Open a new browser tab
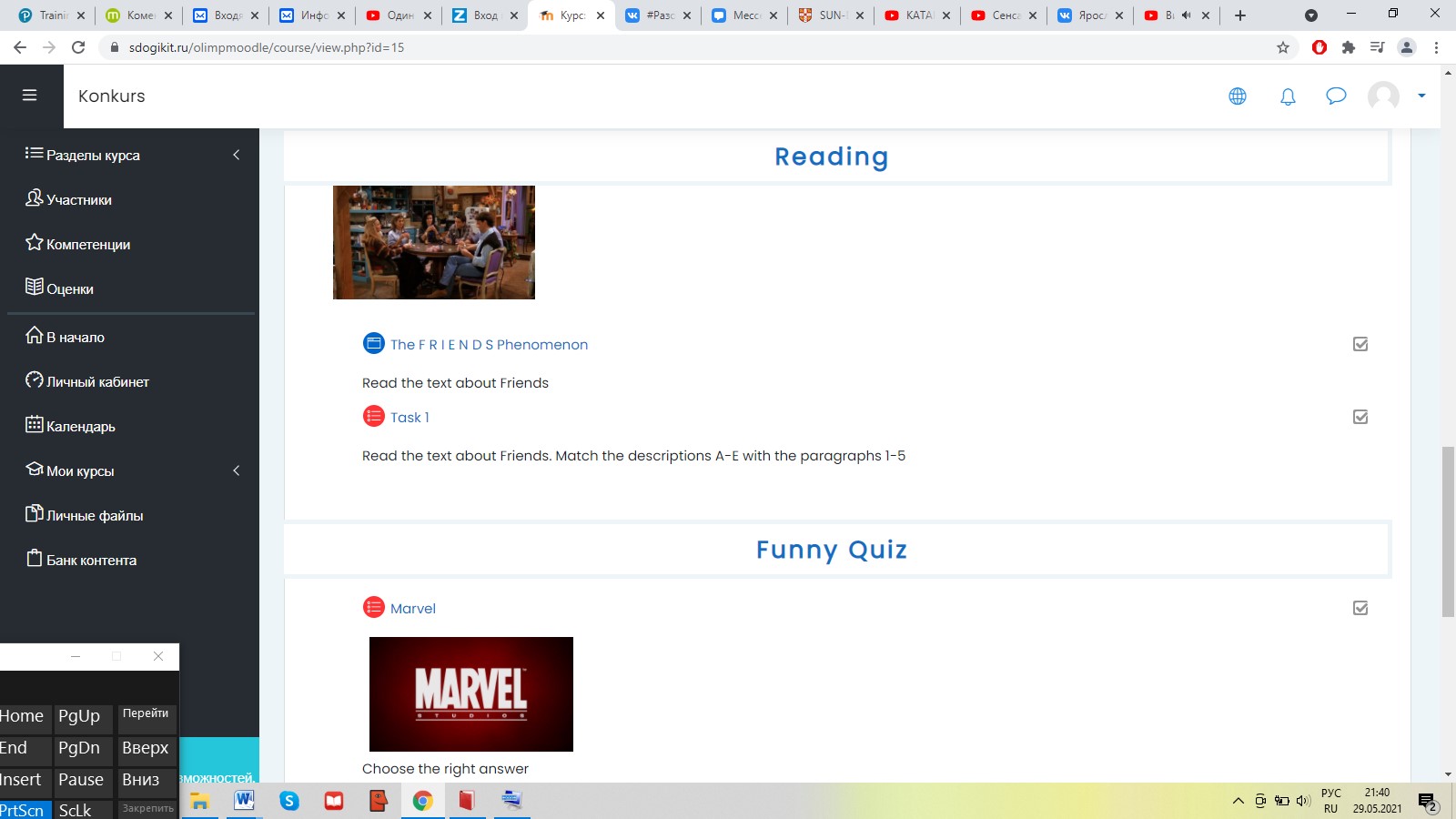Image resolution: width=1456 pixels, height=819 pixels. tap(1240, 15)
